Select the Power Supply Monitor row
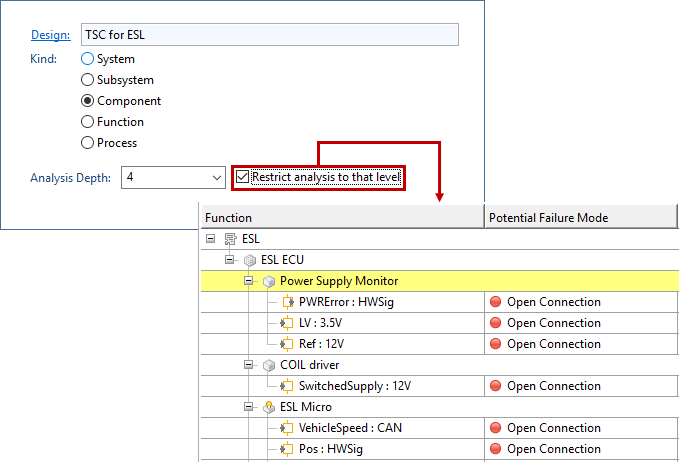This screenshot has height=462, width=679. [x=440, y=281]
